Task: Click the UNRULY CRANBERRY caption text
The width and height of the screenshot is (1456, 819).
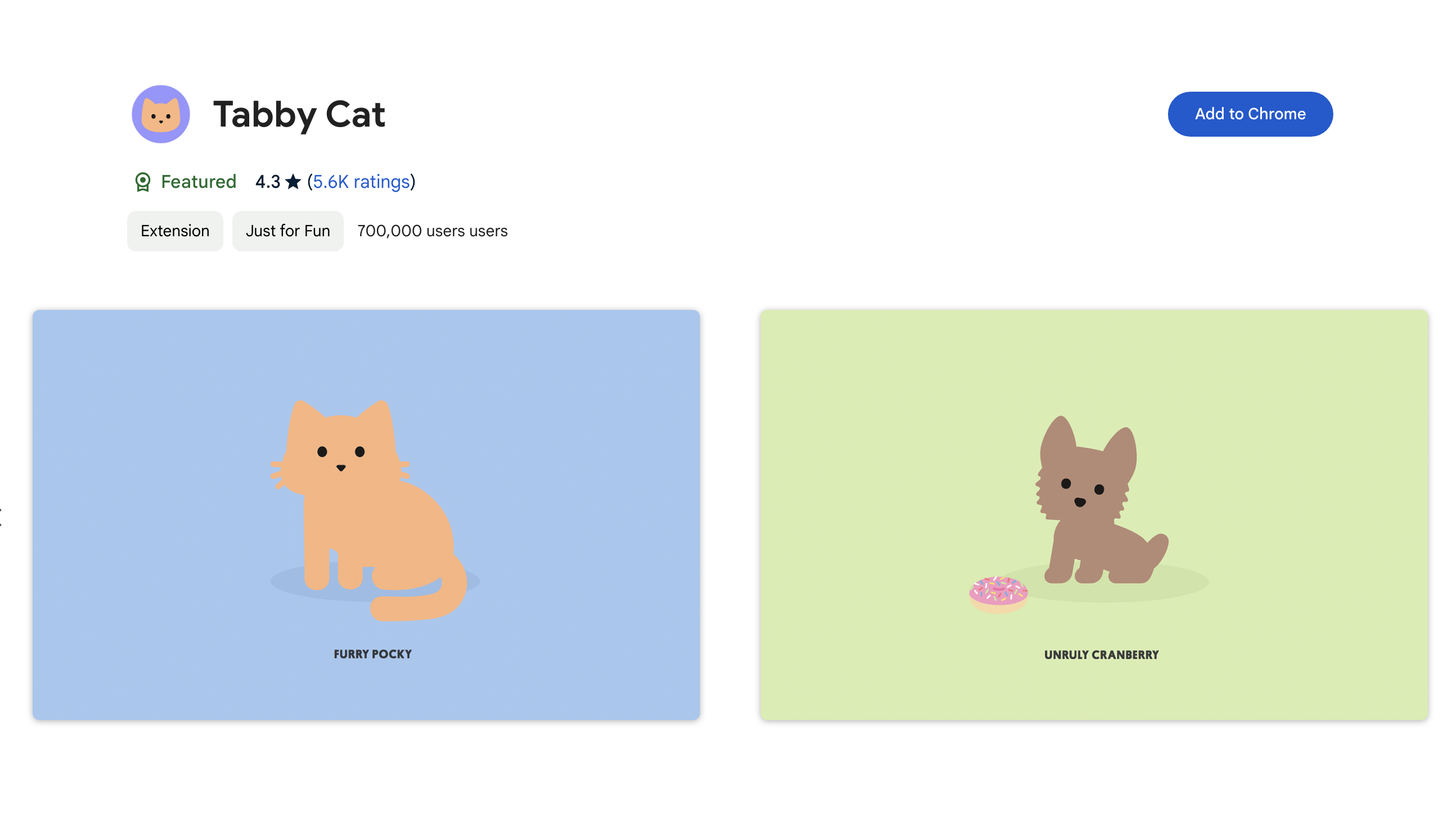Action: (x=1101, y=655)
